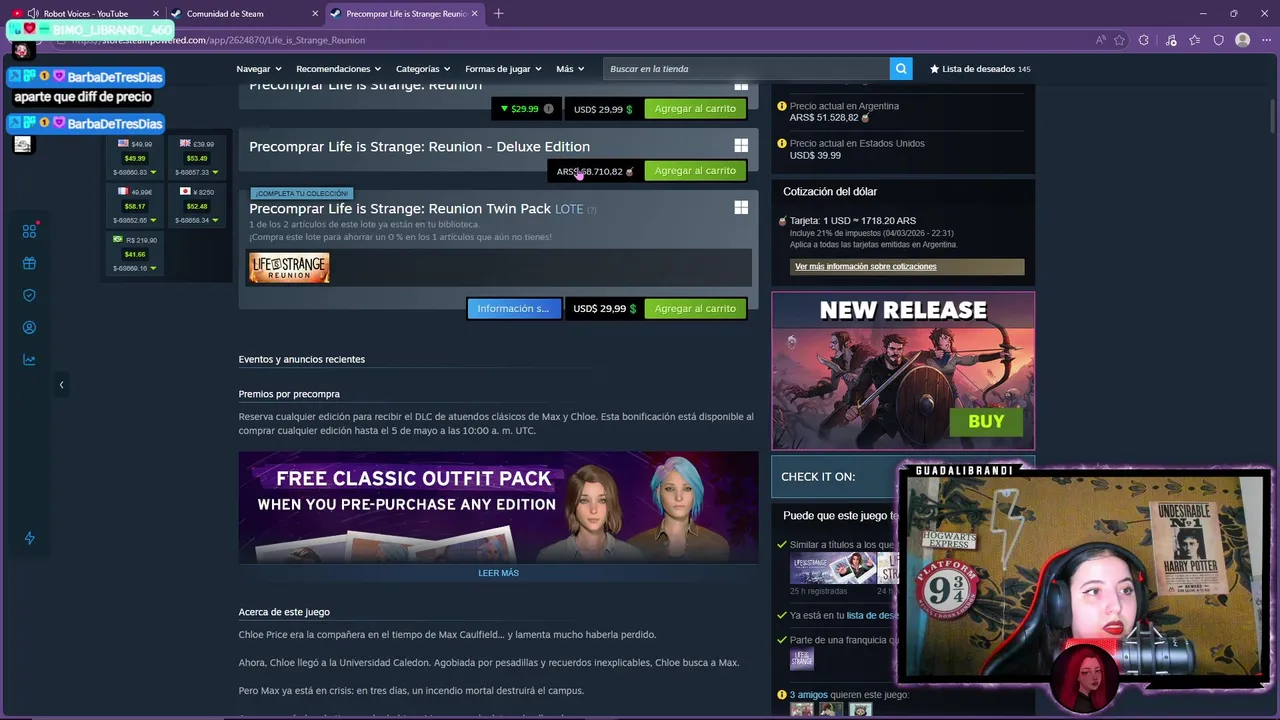
Task: Open lista de deseos link in sidebar
Action: (872, 616)
